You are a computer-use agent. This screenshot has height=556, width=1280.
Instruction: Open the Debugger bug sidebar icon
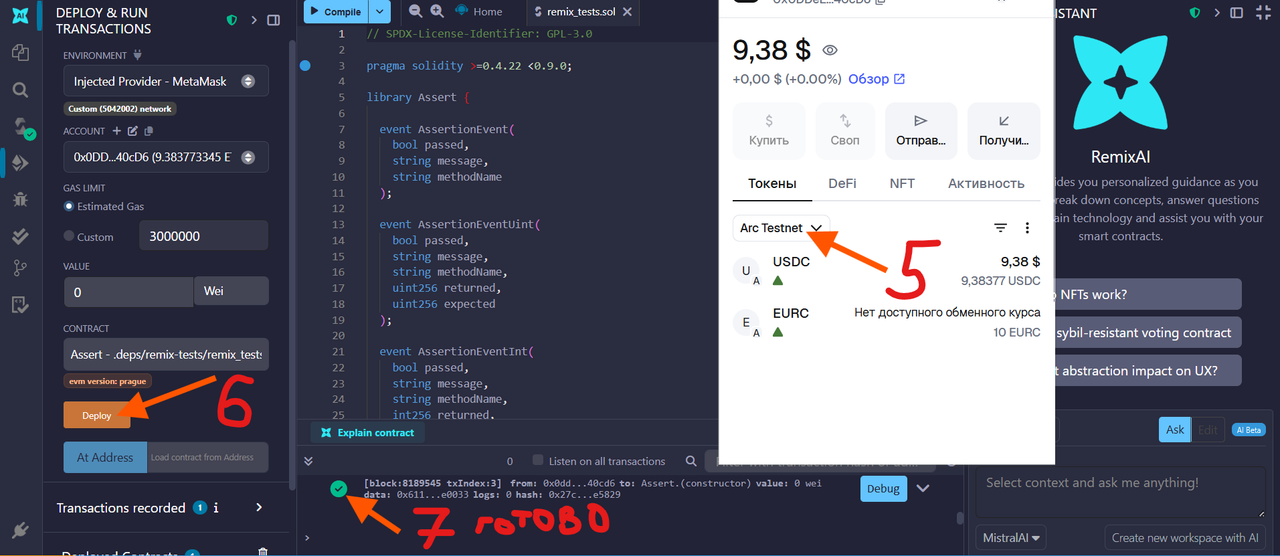tap(20, 199)
